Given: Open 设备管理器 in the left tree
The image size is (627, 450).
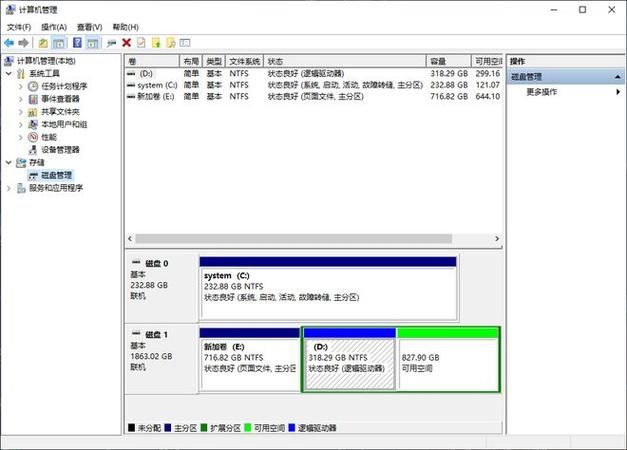Looking at the screenshot, I should (x=59, y=149).
